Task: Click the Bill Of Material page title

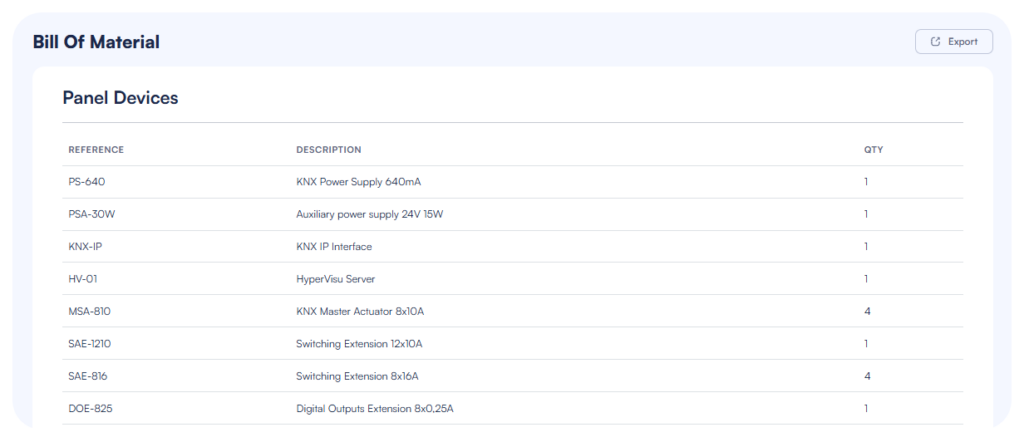Action: click(x=96, y=42)
